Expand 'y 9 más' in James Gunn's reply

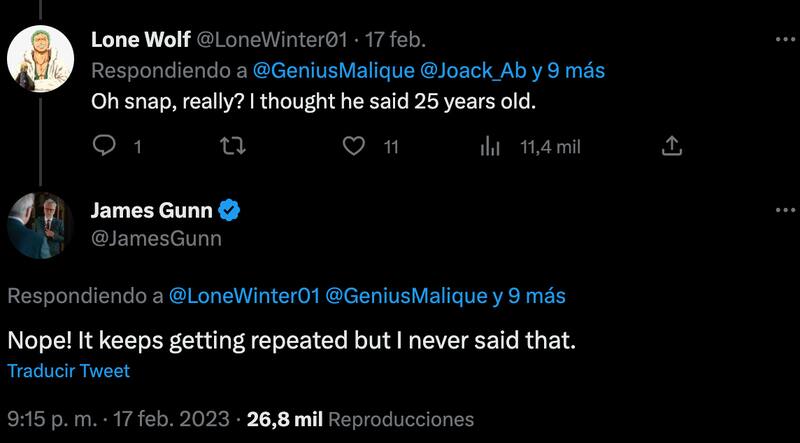tap(528, 297)
